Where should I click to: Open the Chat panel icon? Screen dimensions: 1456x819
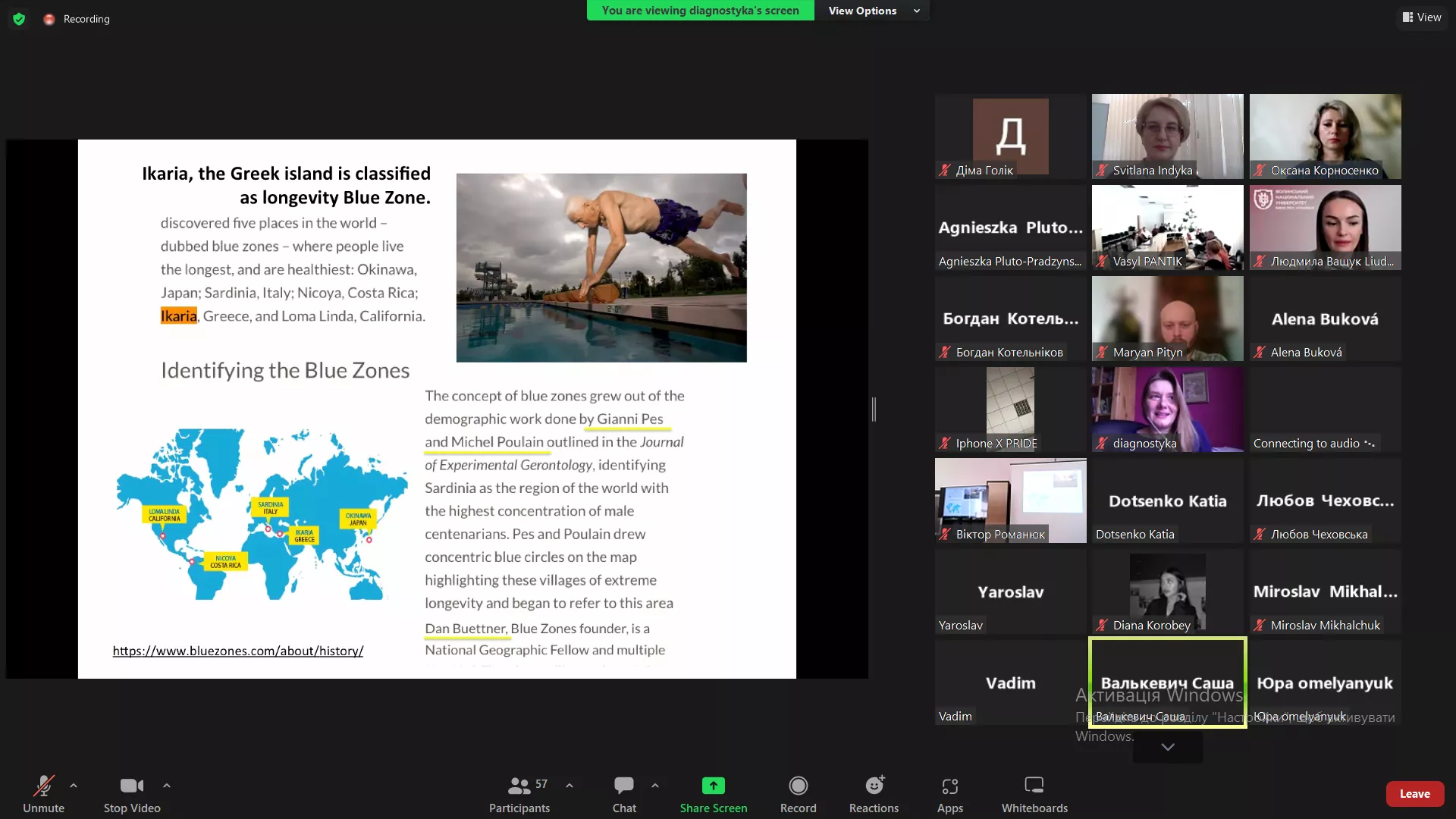pos(624,786)
